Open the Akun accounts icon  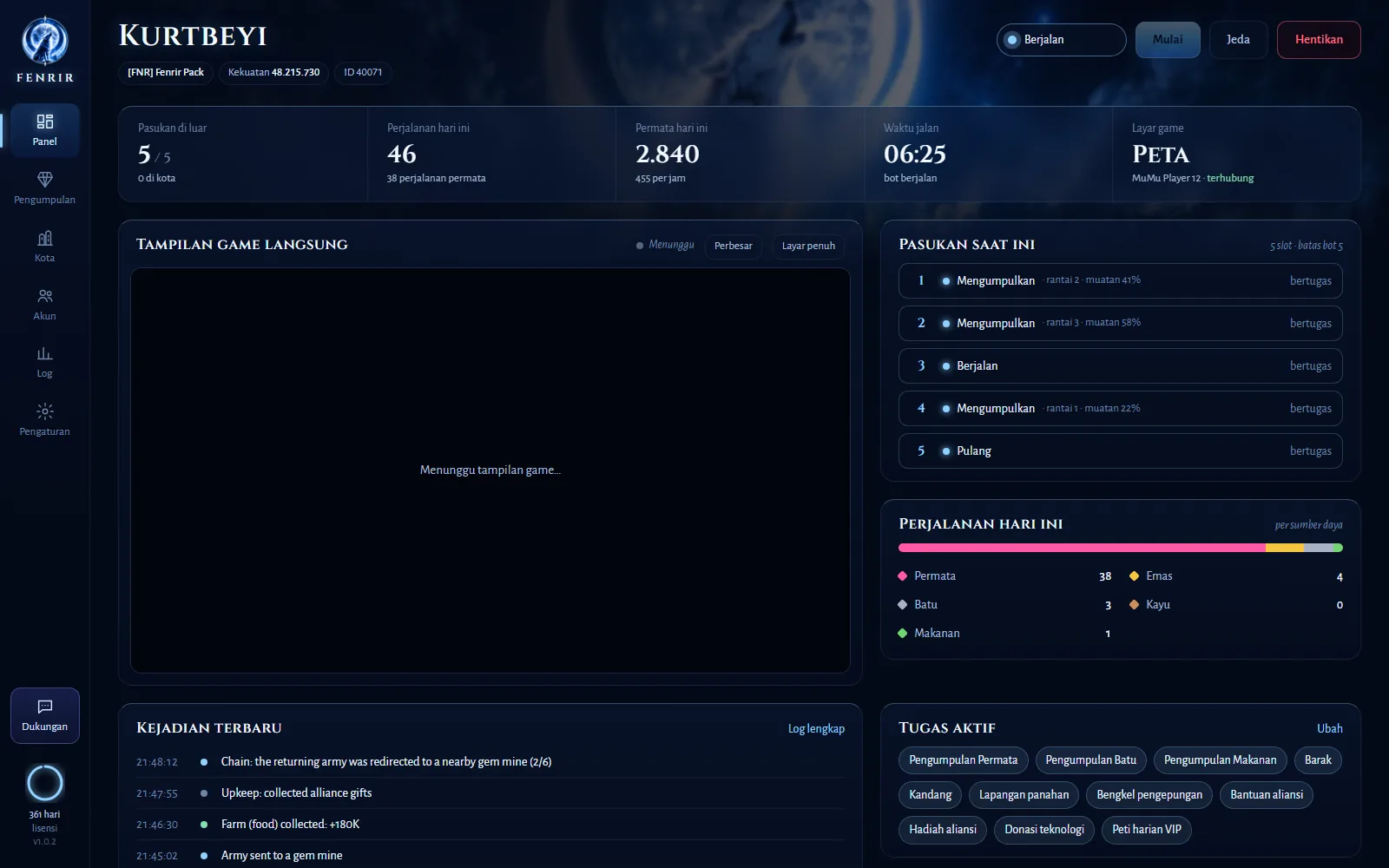point(45,296)
